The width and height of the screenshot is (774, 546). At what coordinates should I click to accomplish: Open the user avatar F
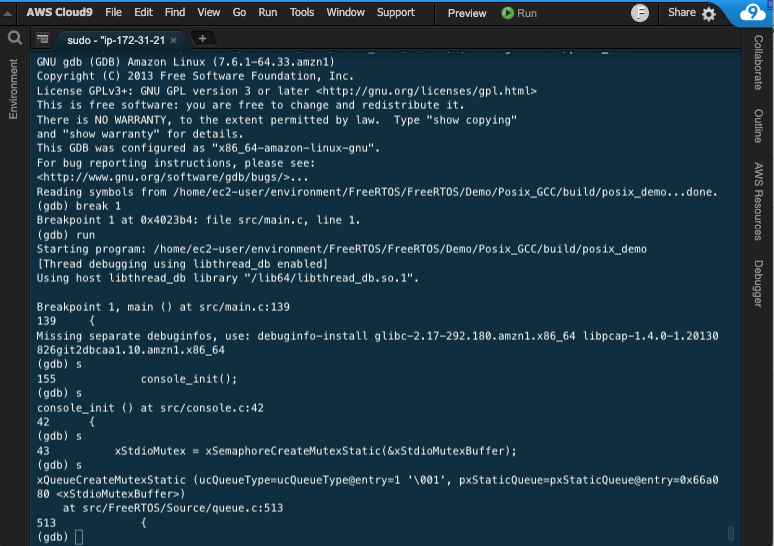(x=640, y=13)
